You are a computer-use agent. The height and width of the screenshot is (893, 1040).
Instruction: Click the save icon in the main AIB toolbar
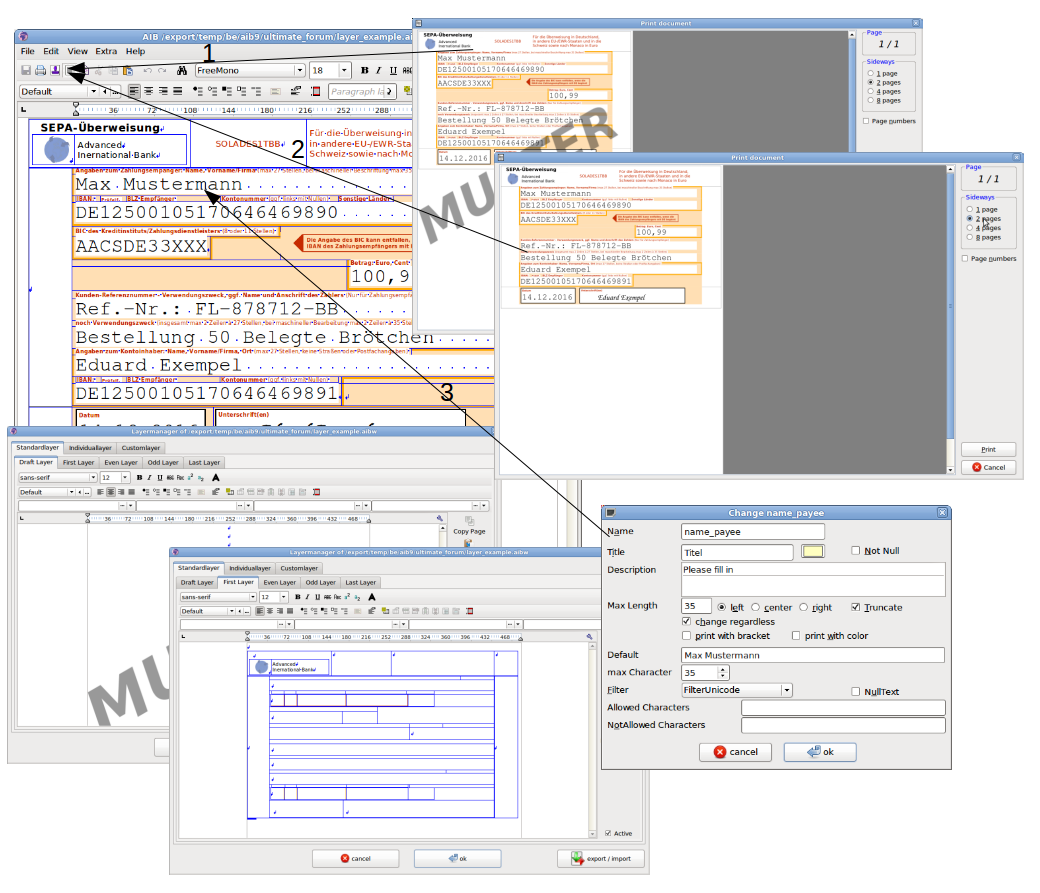[x=26, y=71]
